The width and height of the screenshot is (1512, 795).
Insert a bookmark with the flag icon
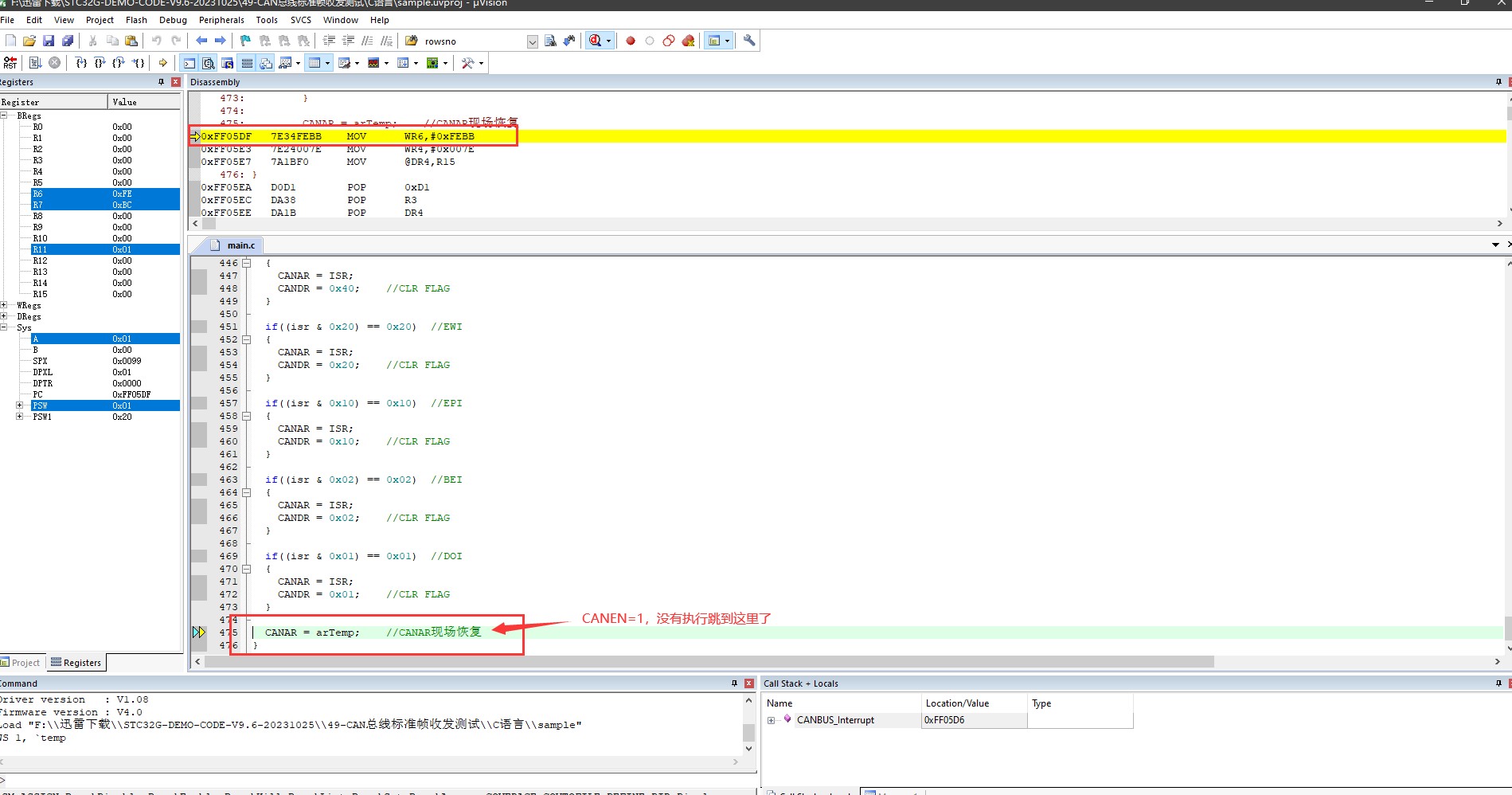click(x=245, y=41)
